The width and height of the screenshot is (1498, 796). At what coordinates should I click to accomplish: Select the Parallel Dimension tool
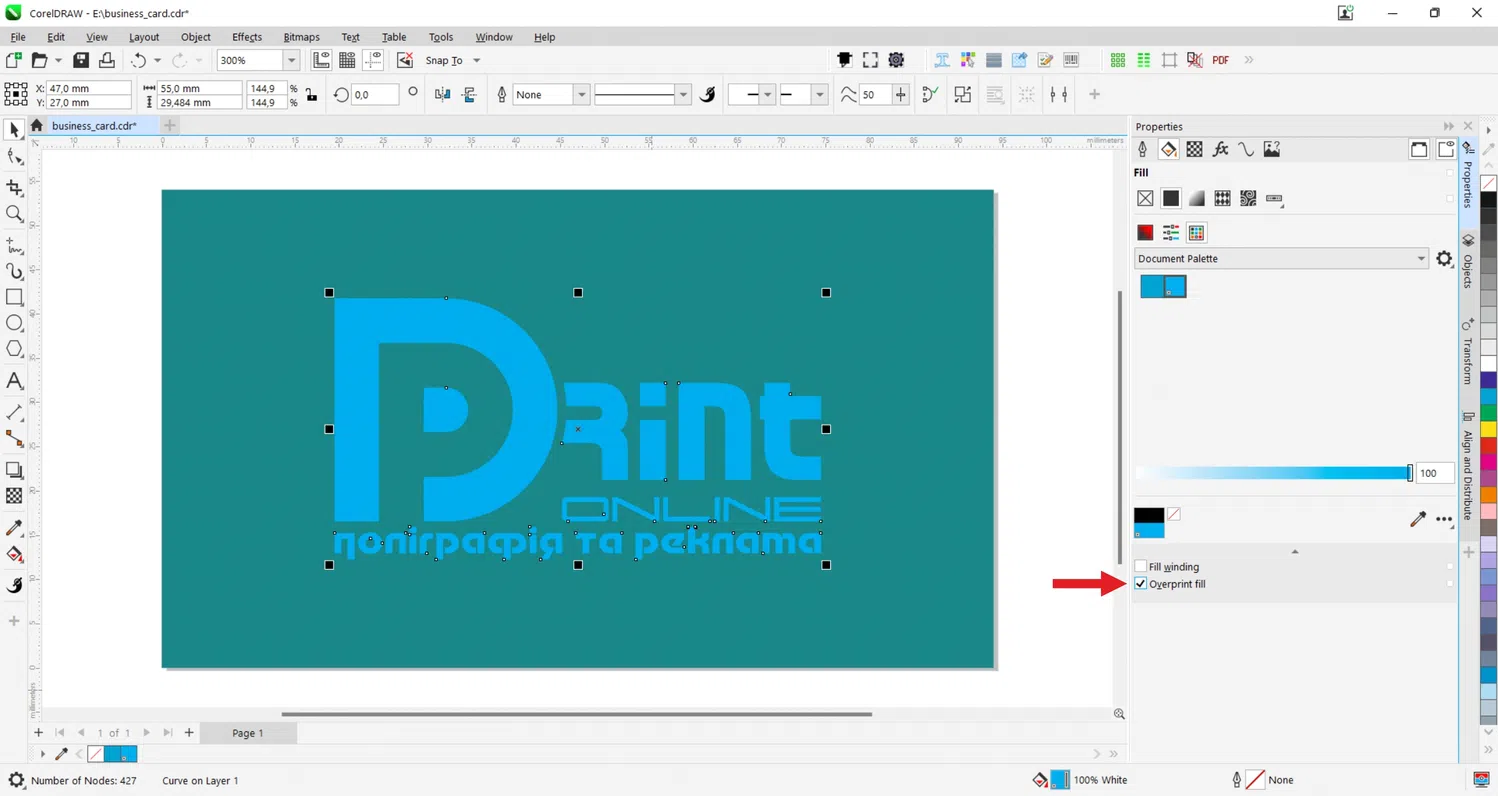pyautogui.click(x=14, y=412)
